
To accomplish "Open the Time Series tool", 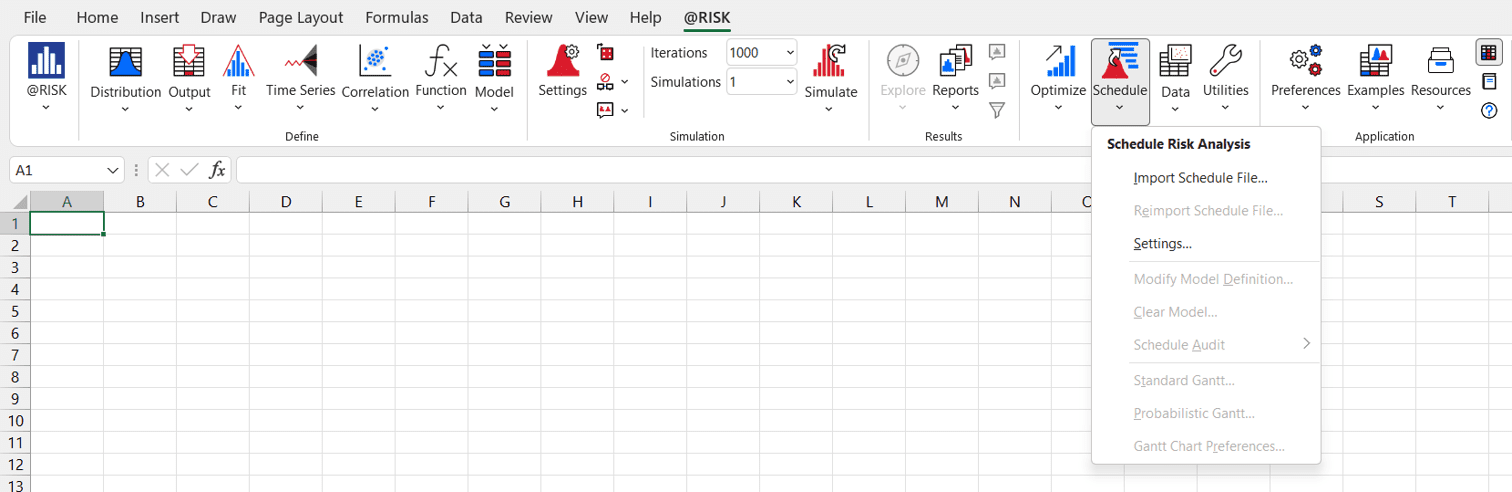I will pos(300,64).
